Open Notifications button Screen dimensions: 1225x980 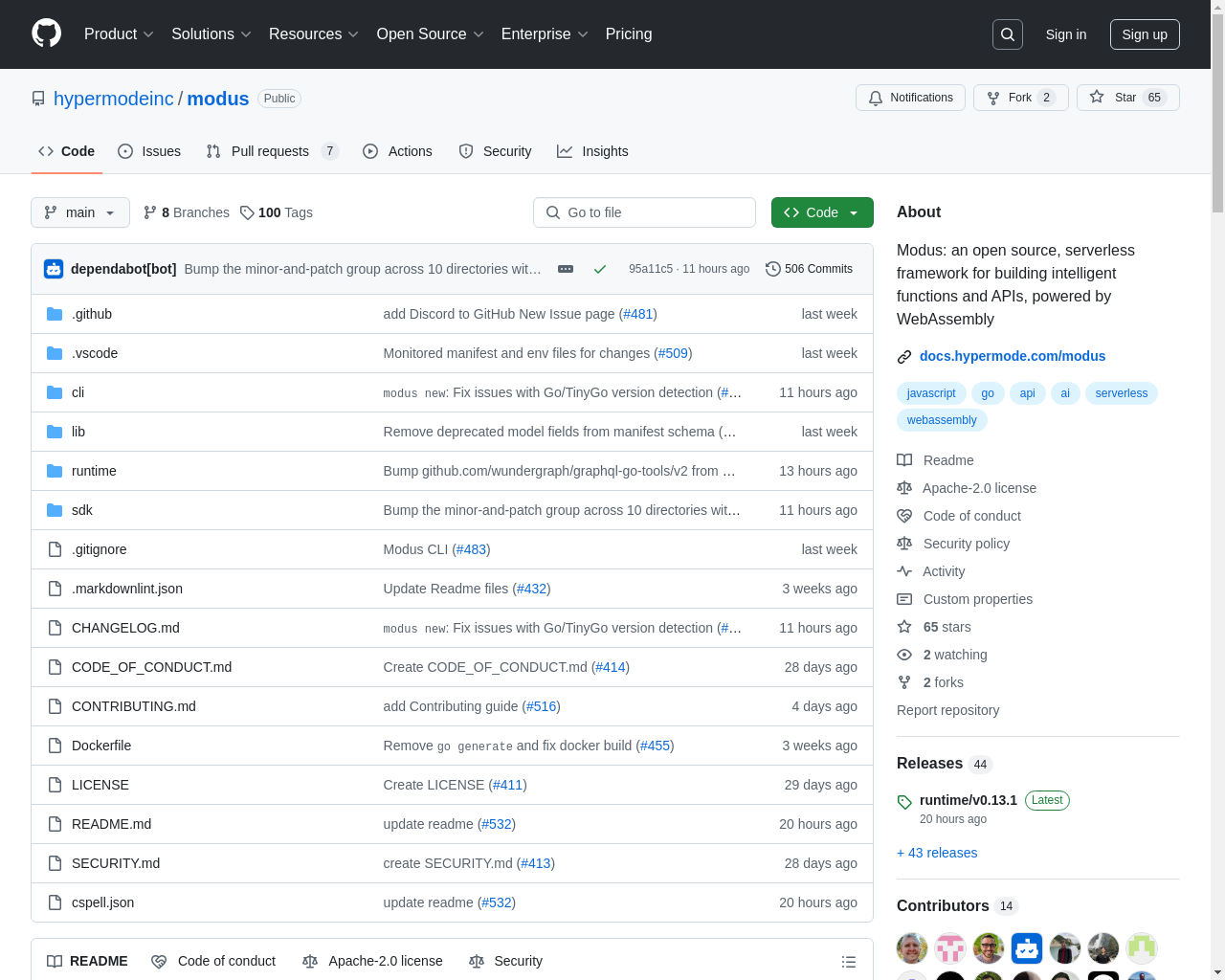[910, 98]
